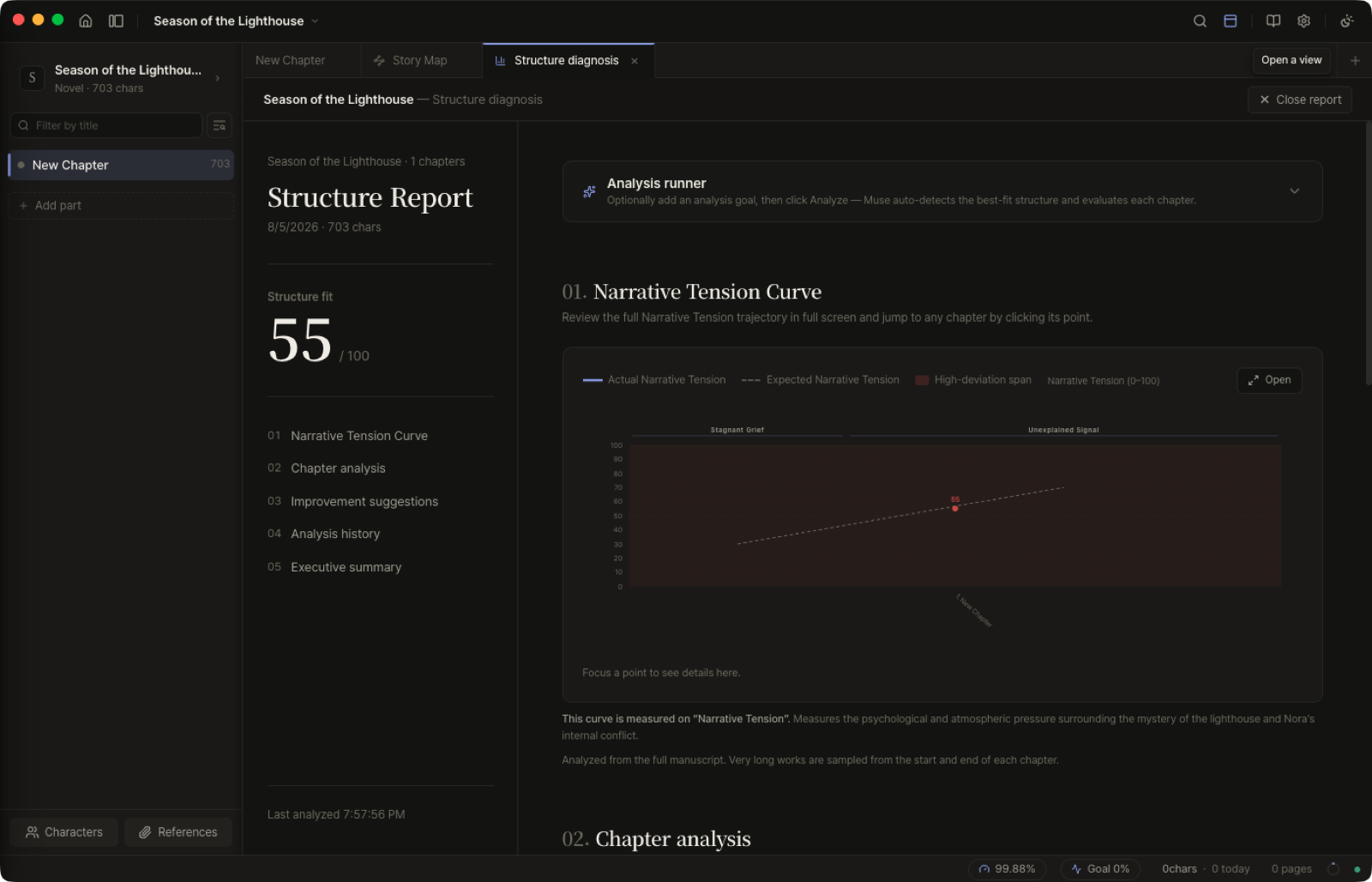Click the Actual Narrative Tension legend entry
Image resolution: width=1372 pixels, height=882 pixels.
654,380
